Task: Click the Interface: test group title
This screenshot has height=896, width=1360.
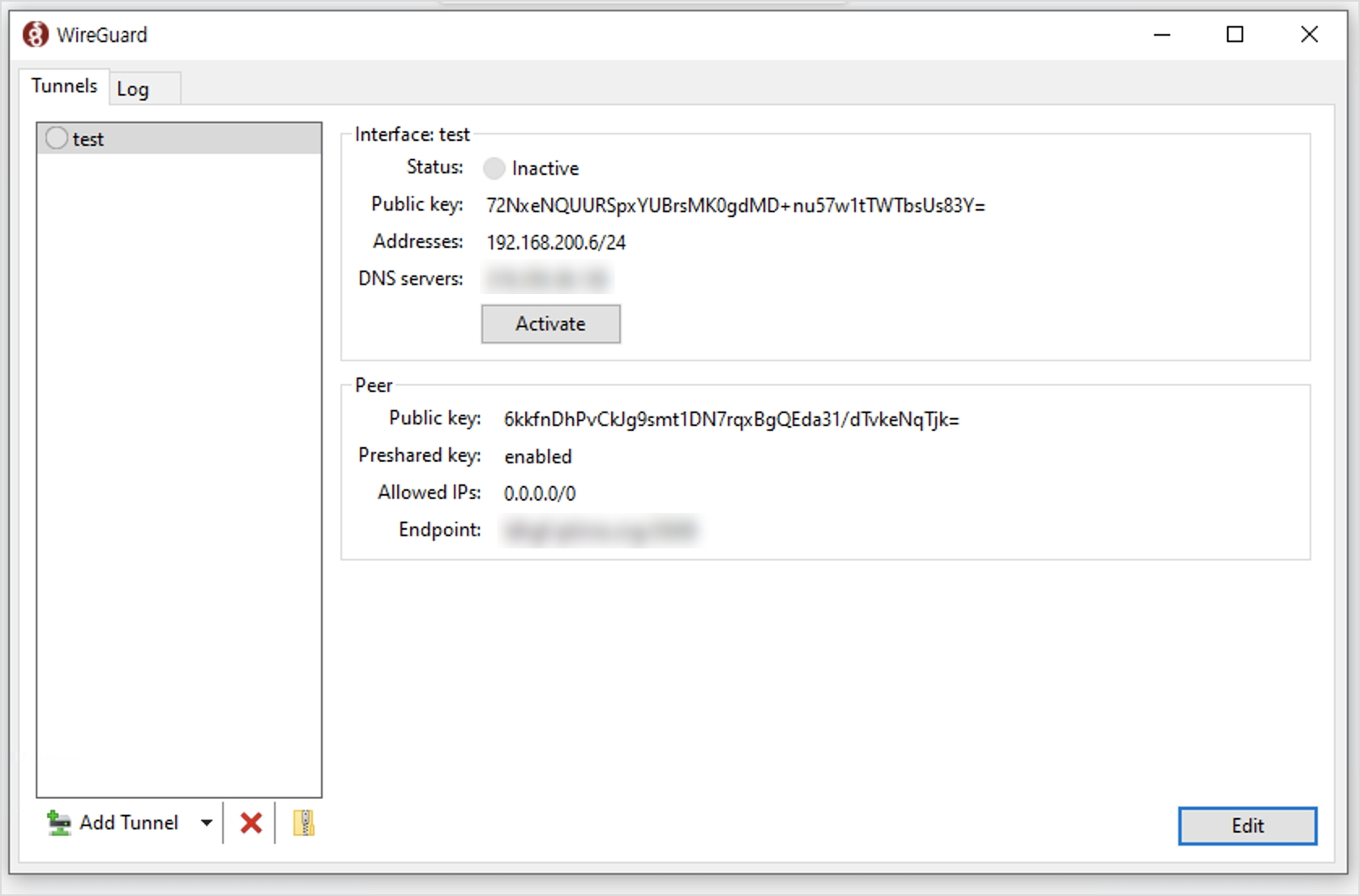Action: [x=412, y=134]
